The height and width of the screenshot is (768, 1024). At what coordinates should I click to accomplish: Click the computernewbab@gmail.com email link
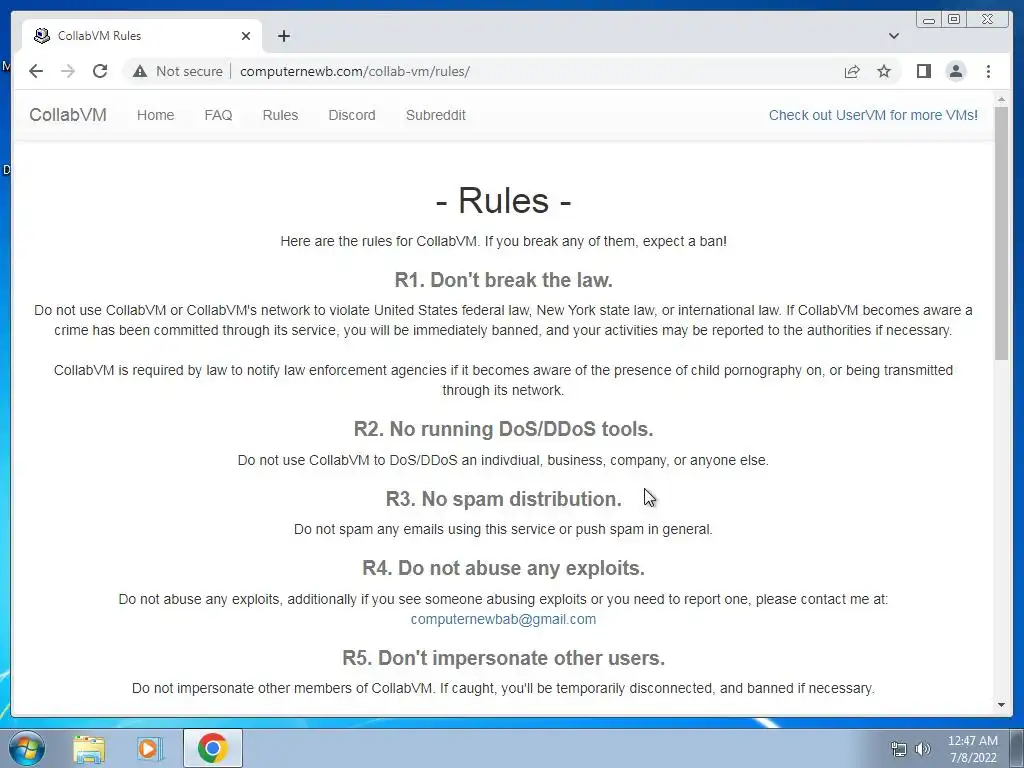pyautogui.click(x=503, y=619)
